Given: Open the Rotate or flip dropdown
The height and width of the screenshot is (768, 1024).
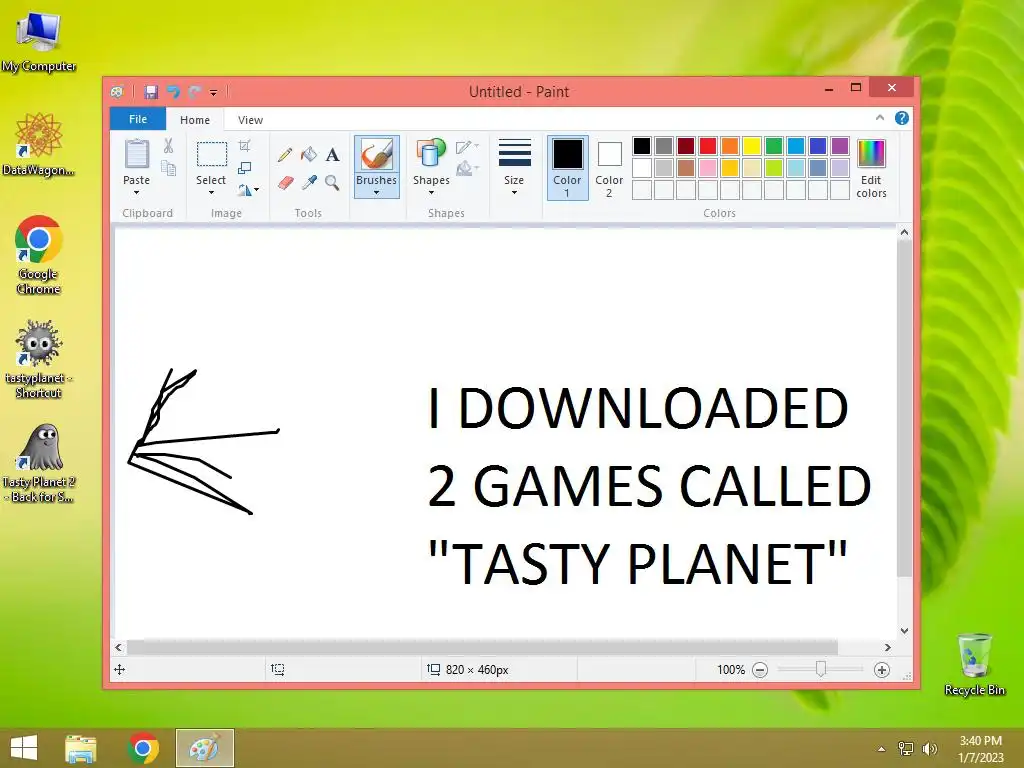Looking at the screenshot, I should [x=248, y=190].
